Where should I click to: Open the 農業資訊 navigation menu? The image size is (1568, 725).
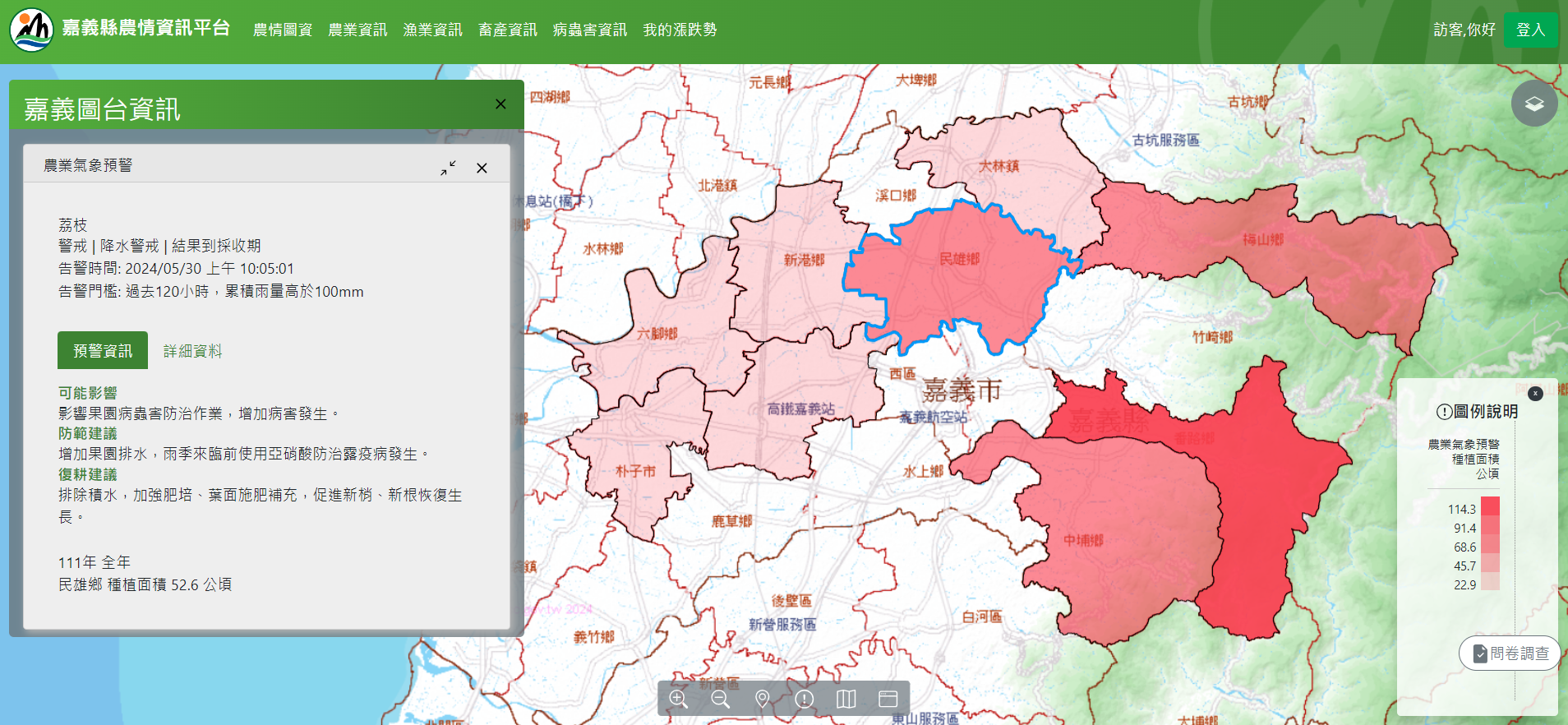357,30
